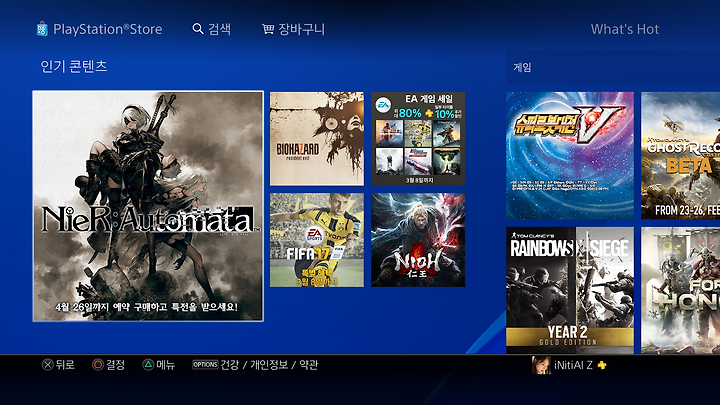
Task: Click the NieR preorder notice text
Action: [146, 306]
